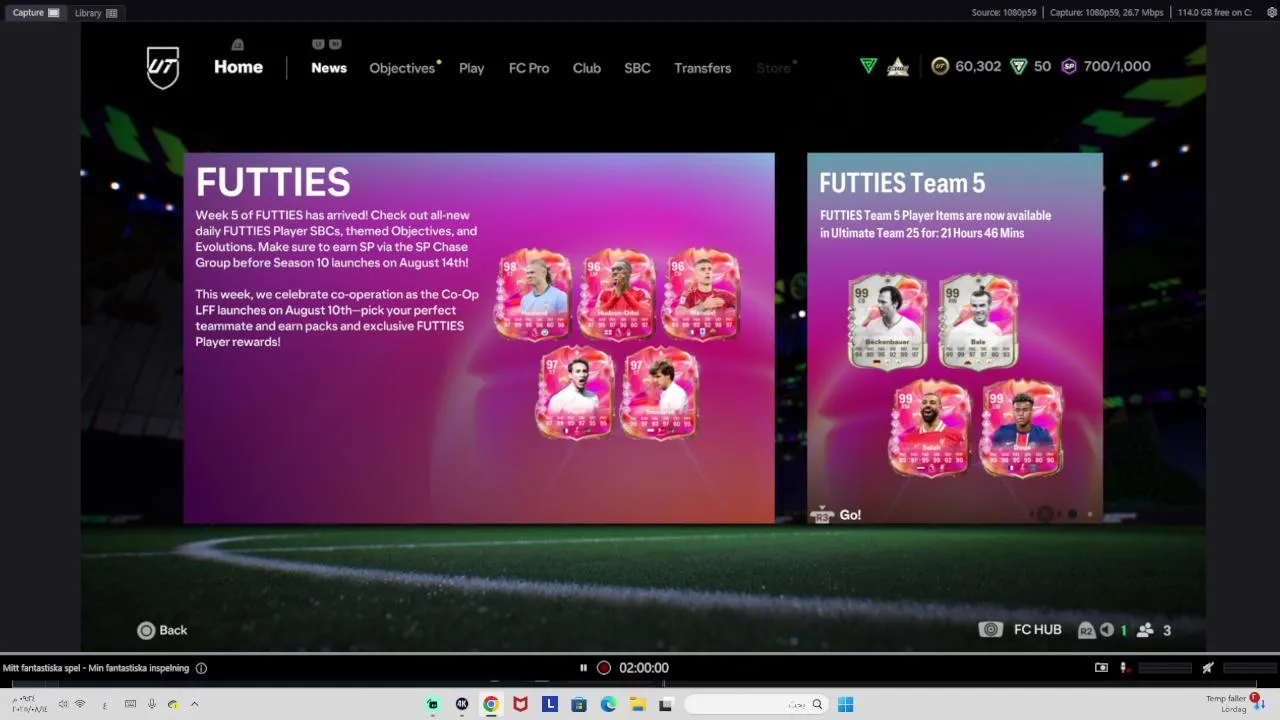
Task: Click the green triangle points badge icon
Action: [868, 66]
